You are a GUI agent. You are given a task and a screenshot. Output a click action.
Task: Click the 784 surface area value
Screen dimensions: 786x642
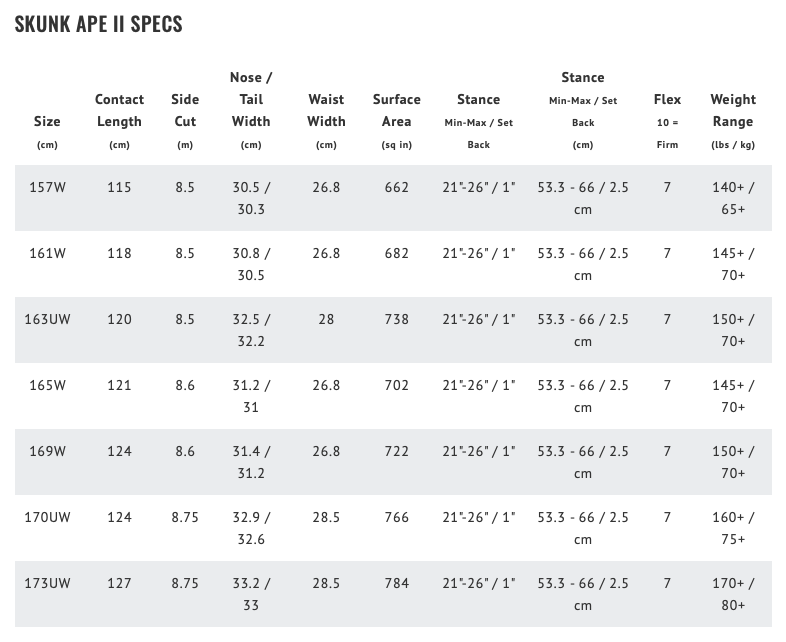[397, 583]
